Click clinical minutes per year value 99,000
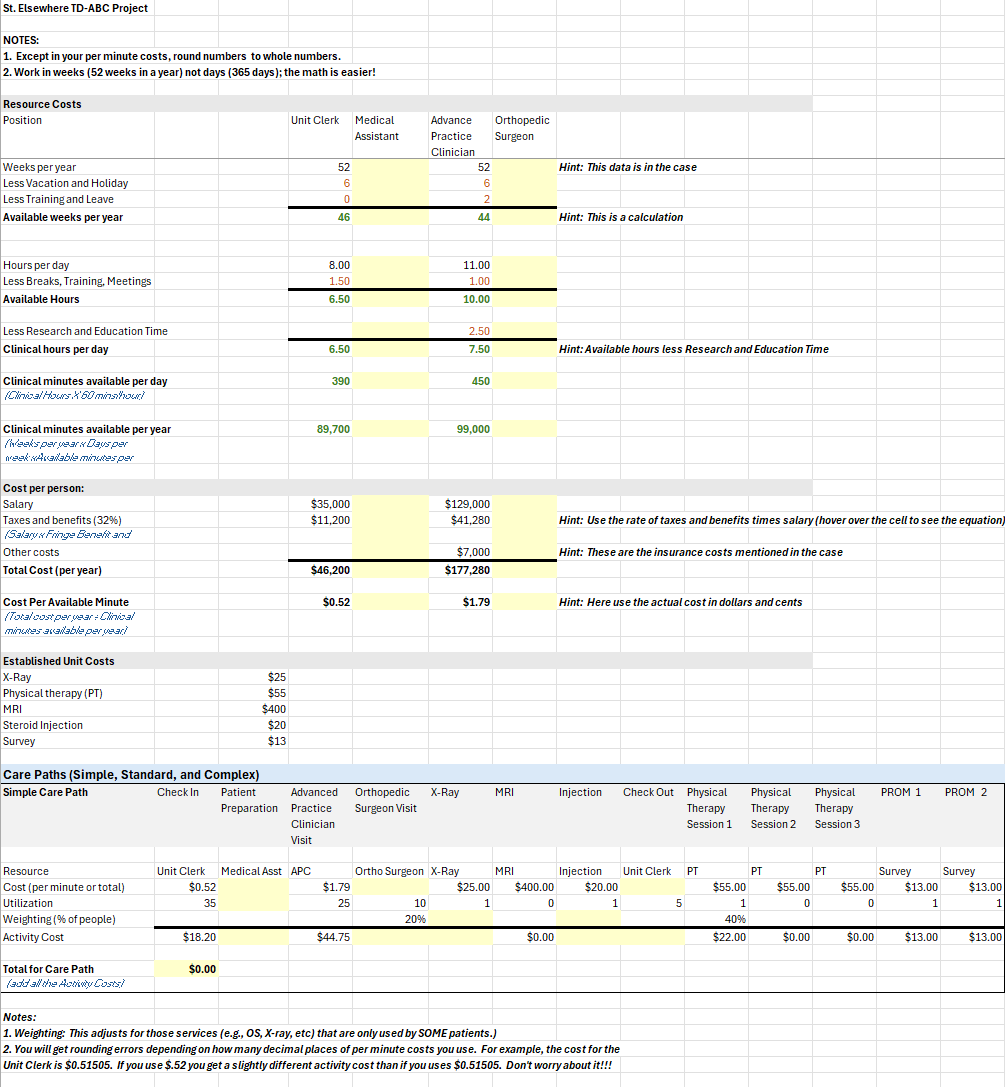 (460, 429)
